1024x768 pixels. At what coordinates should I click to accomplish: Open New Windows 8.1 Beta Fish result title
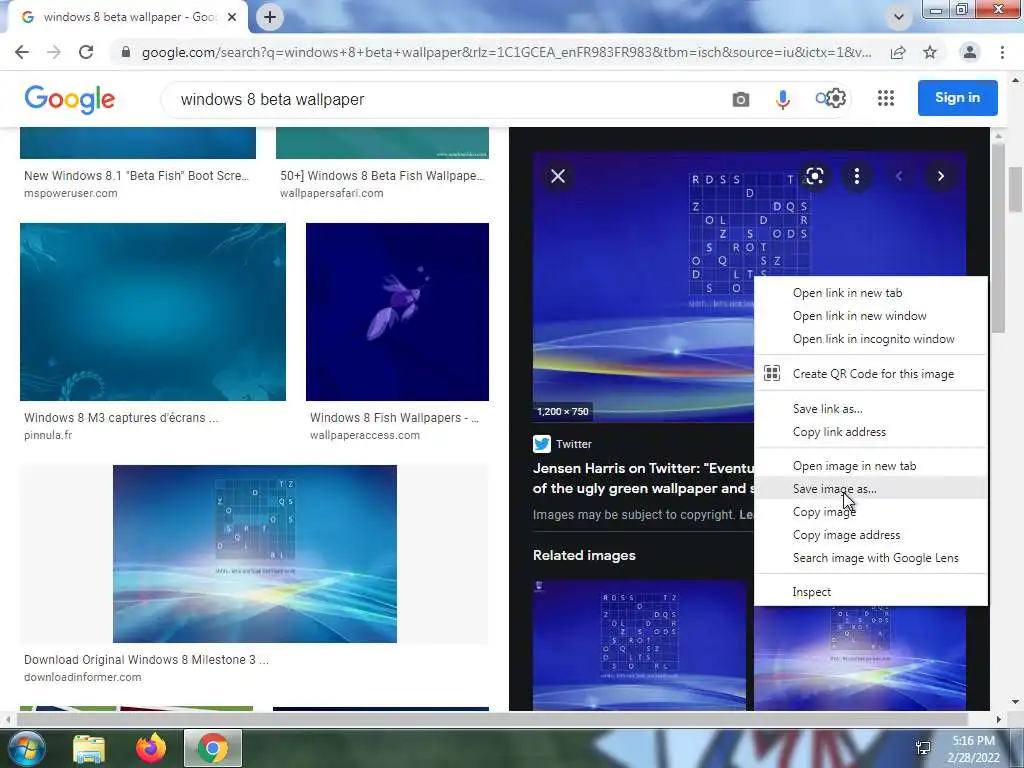click(136, 176)
